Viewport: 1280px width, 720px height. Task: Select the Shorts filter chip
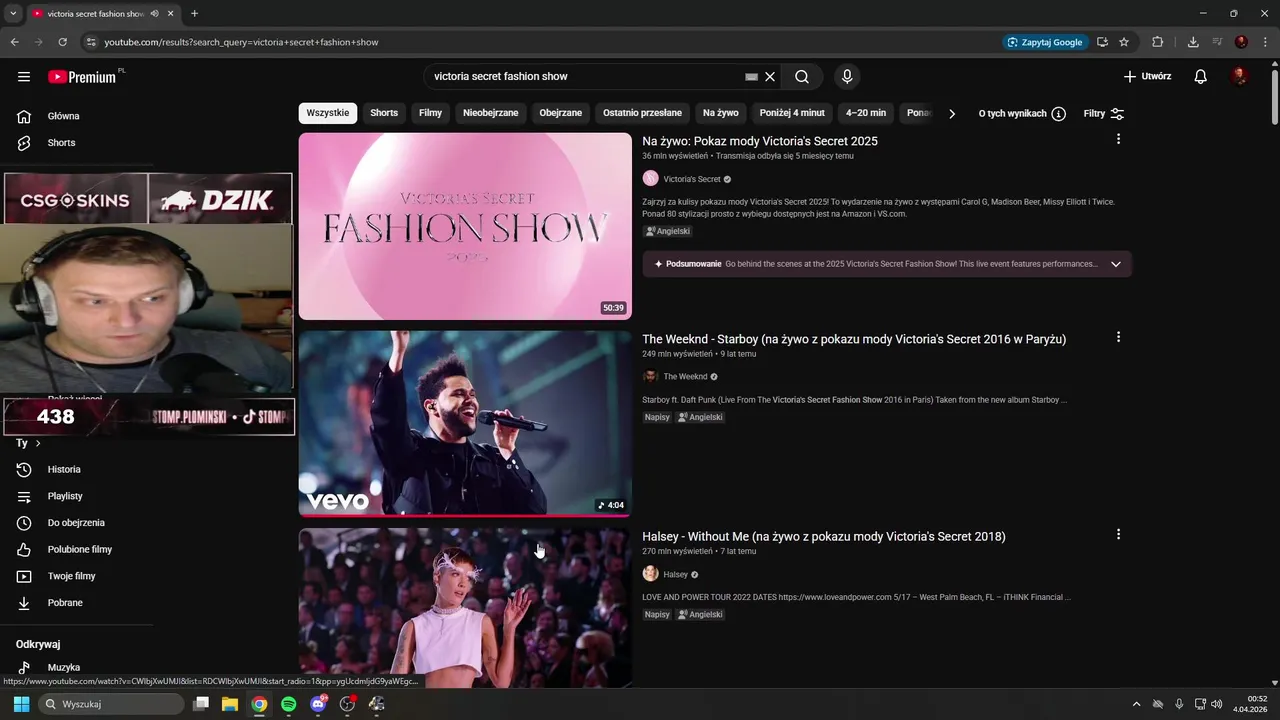pyautogui.click(x=384, y=113)
